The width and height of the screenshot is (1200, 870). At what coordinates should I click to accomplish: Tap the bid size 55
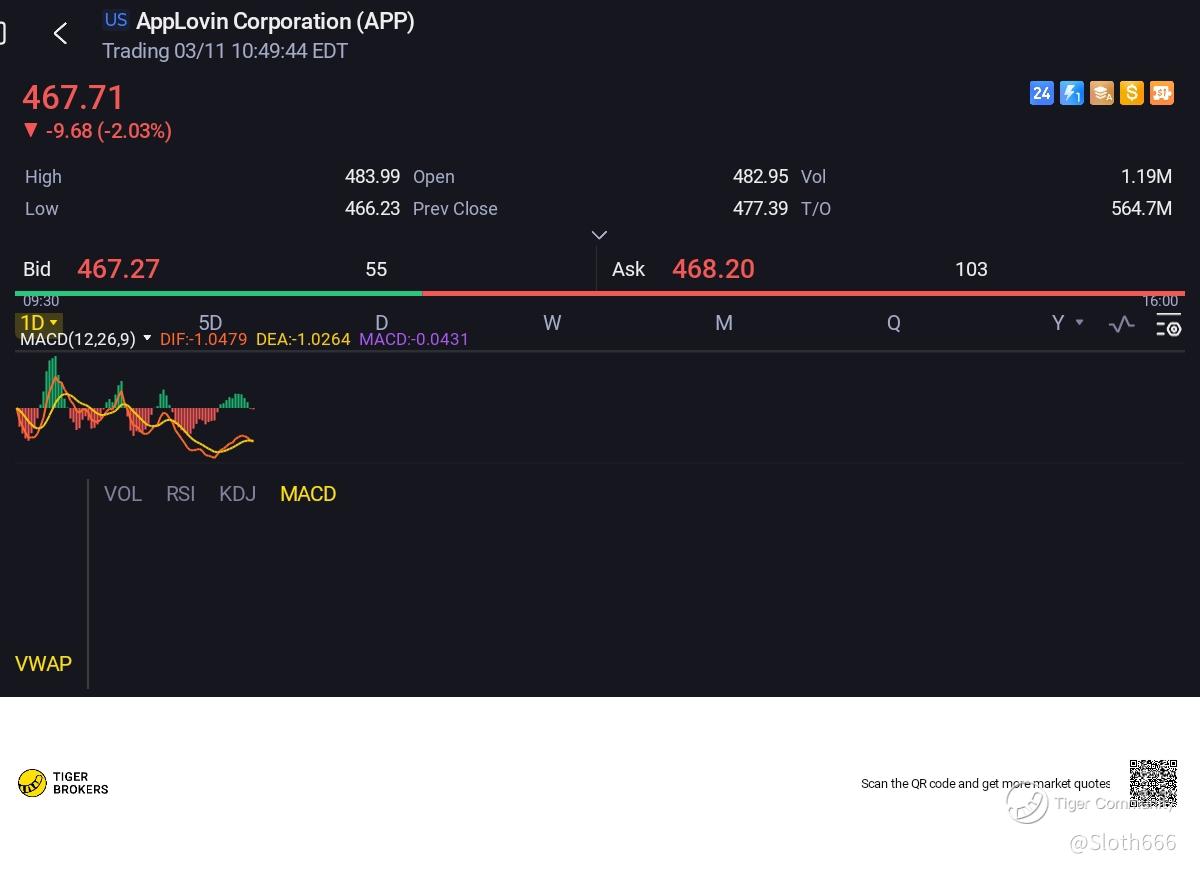click(376, 269)
